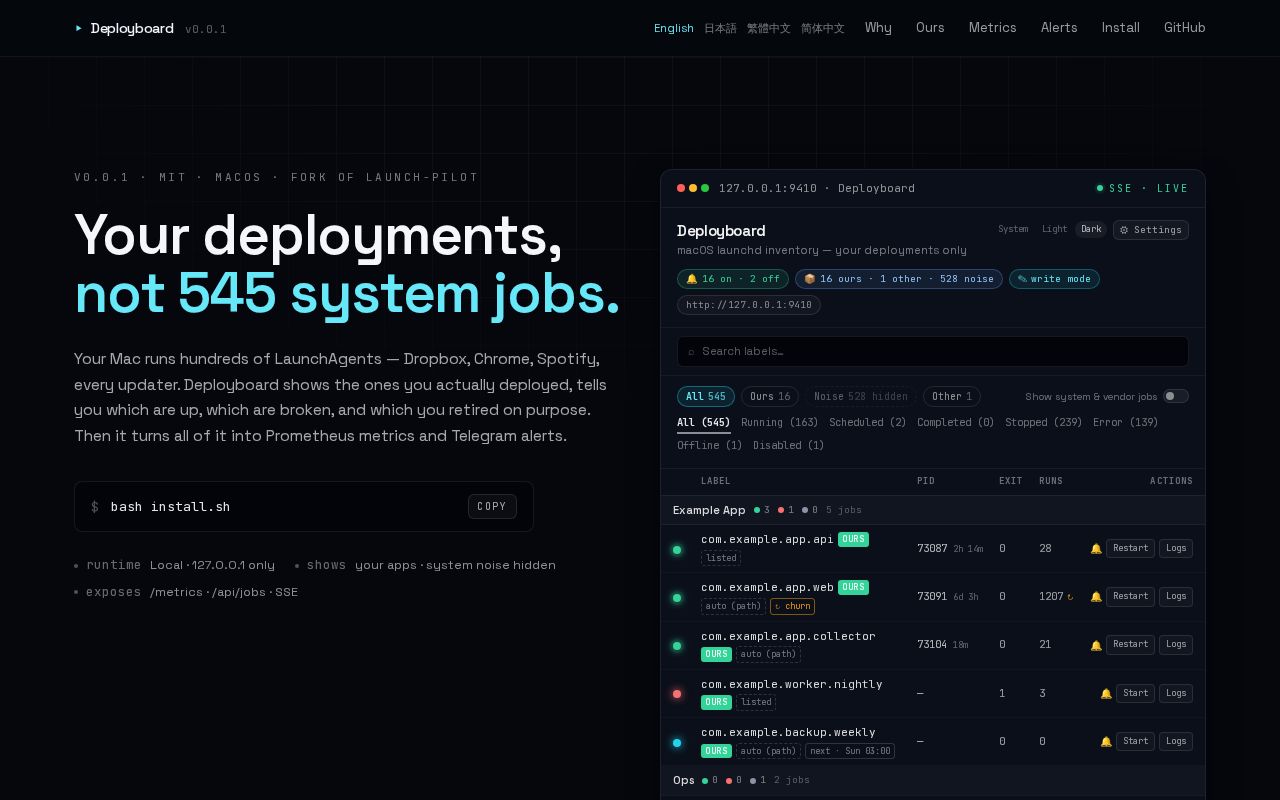Click the alert bell for com.example.backup.weekly
The height and width of the screenshot is (800, 1280).
[1106, 742]
